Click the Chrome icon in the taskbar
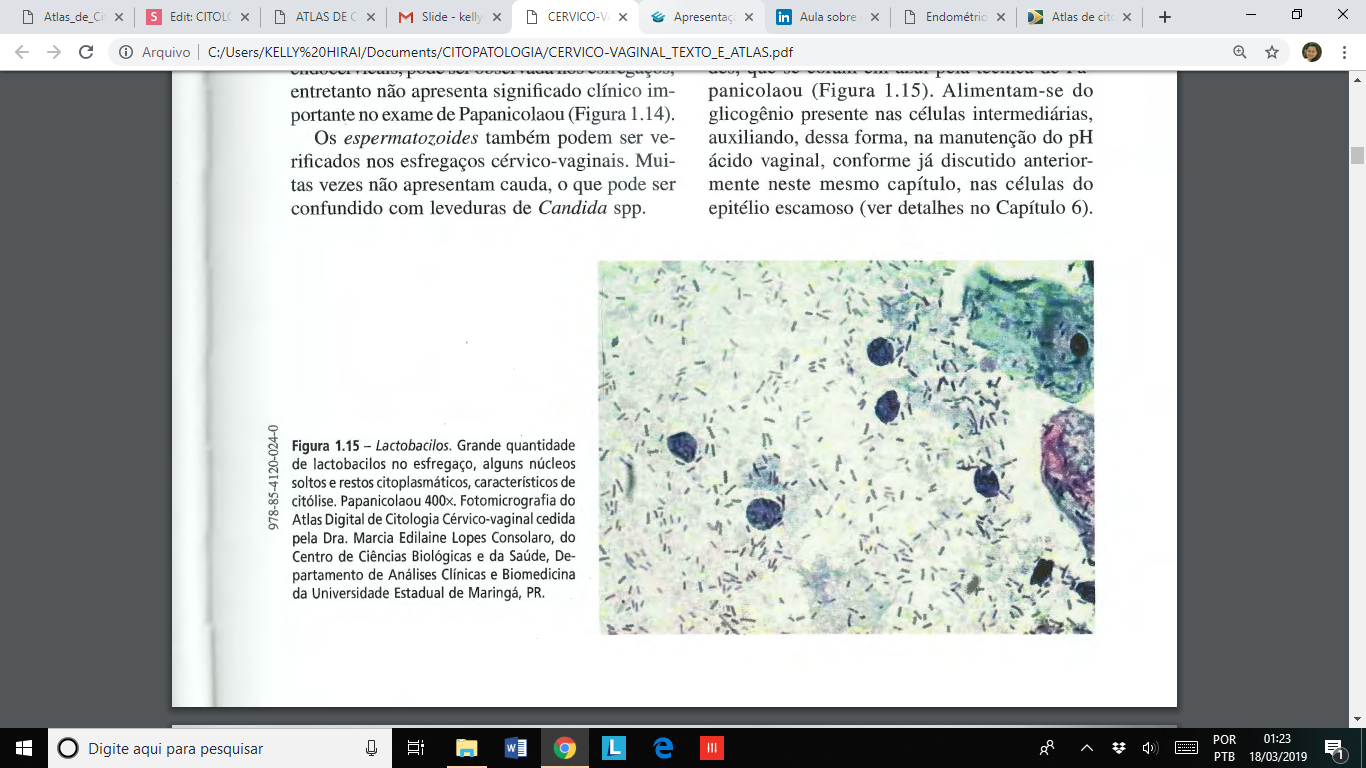 565,748
